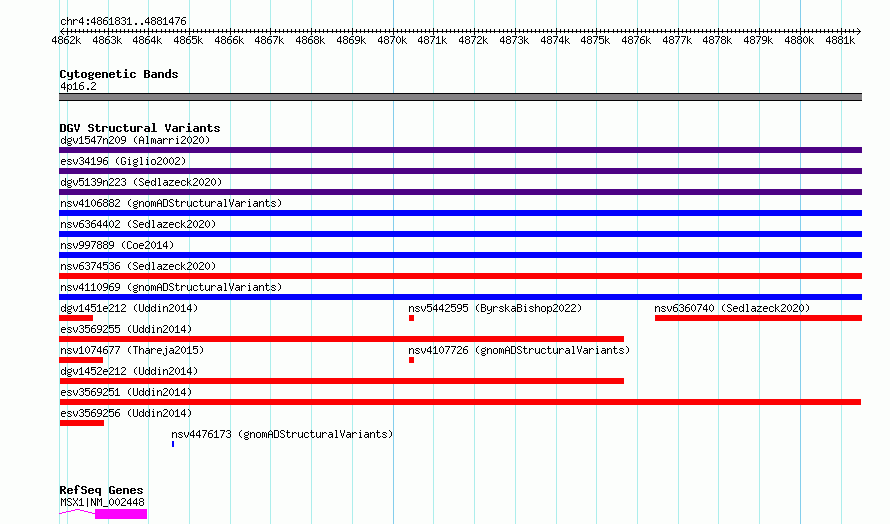Click the small red marker under nsv5442595

tap(412, 318)
